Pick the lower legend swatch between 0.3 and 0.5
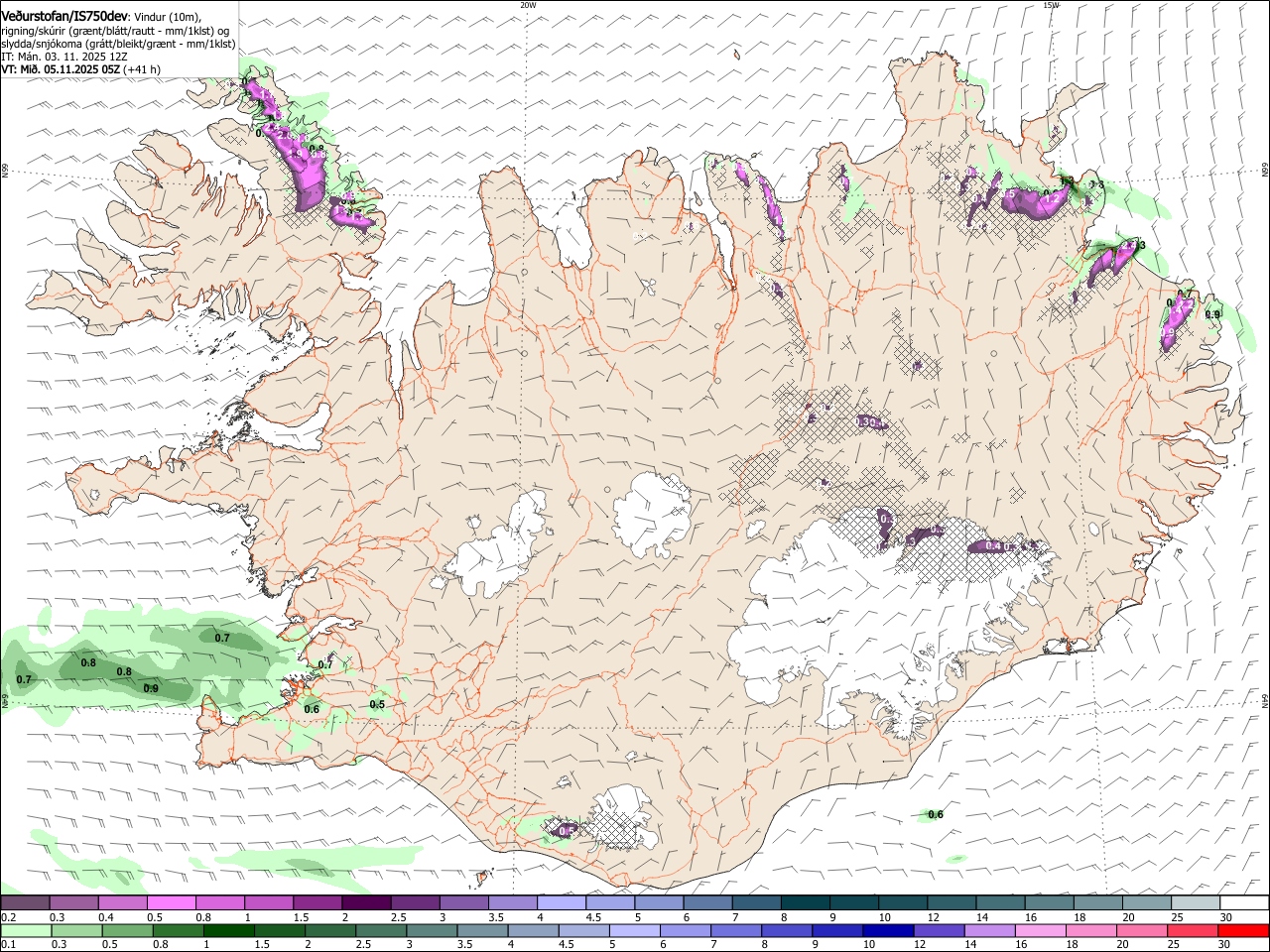This screenshot has height=952, width=1270. tap(76, 930)
